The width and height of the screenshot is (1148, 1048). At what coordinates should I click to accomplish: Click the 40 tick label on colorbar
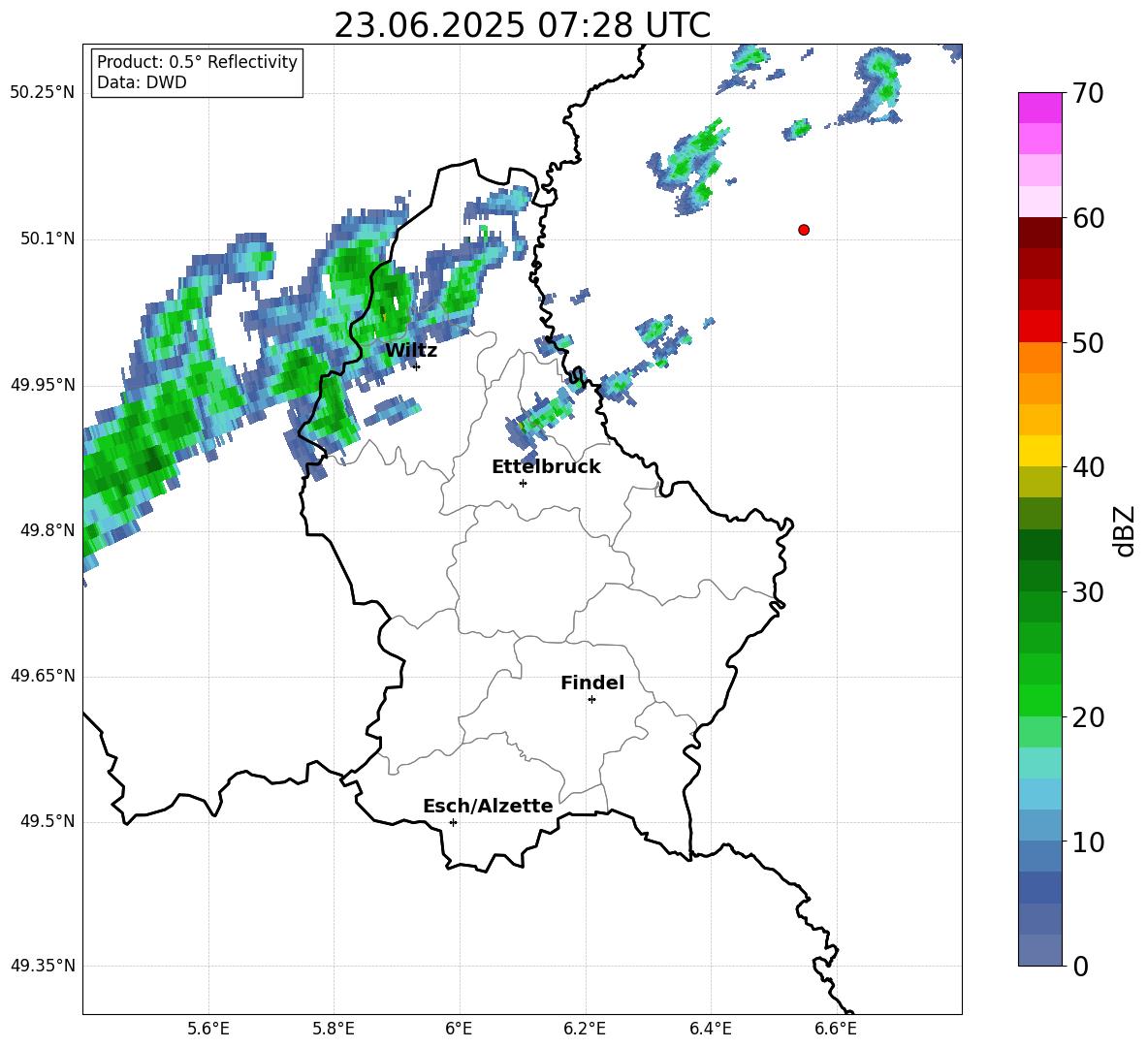tap(1088, 467)
